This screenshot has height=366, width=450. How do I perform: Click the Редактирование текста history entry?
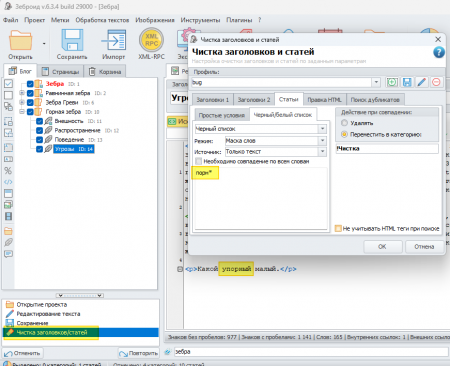click(48, 314)
